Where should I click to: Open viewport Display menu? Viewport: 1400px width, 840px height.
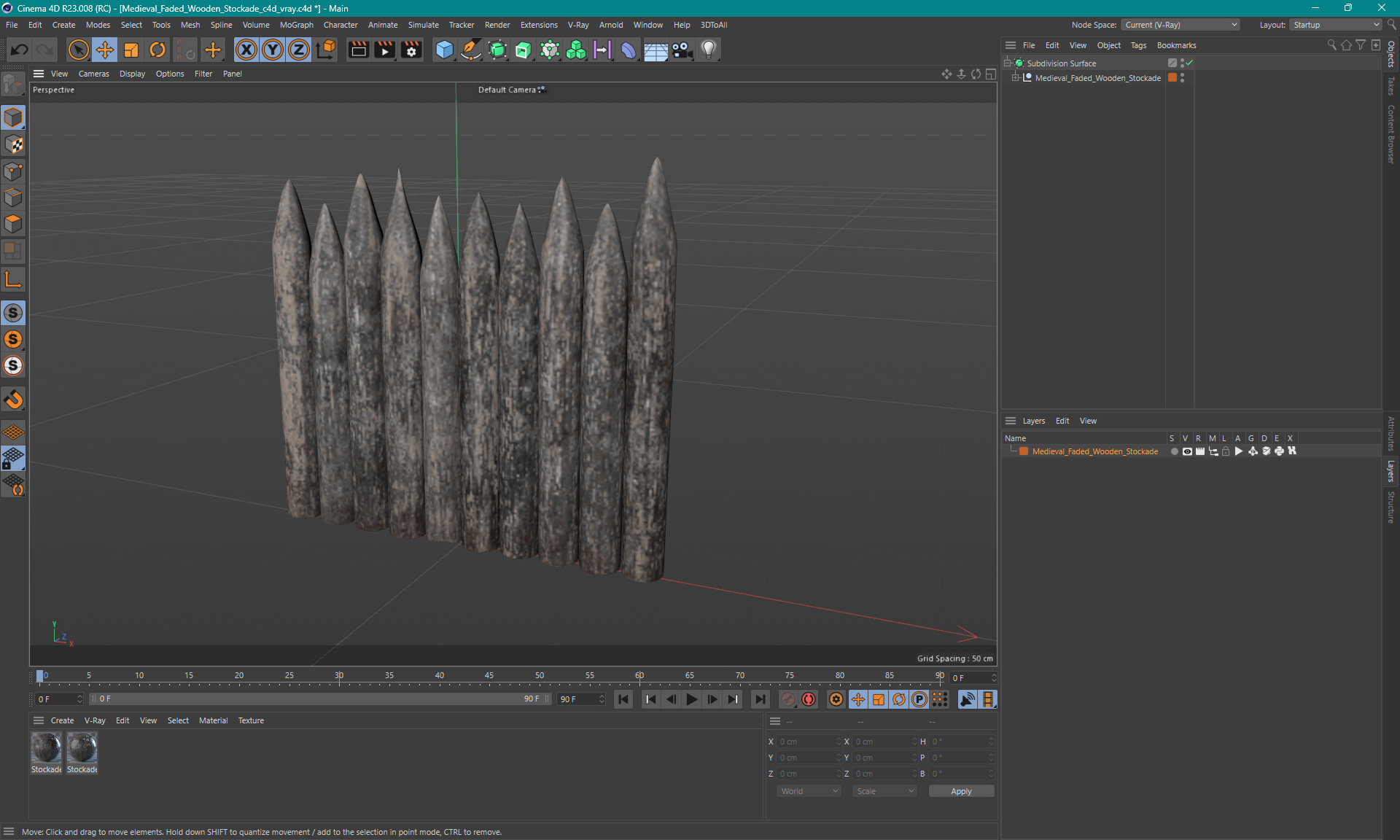click(x=132, y=74)
